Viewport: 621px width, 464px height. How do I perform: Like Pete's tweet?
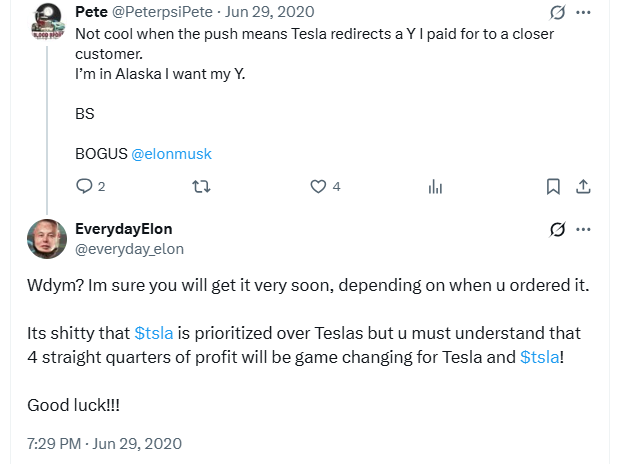pyautogui.click(x=319, y=186)
